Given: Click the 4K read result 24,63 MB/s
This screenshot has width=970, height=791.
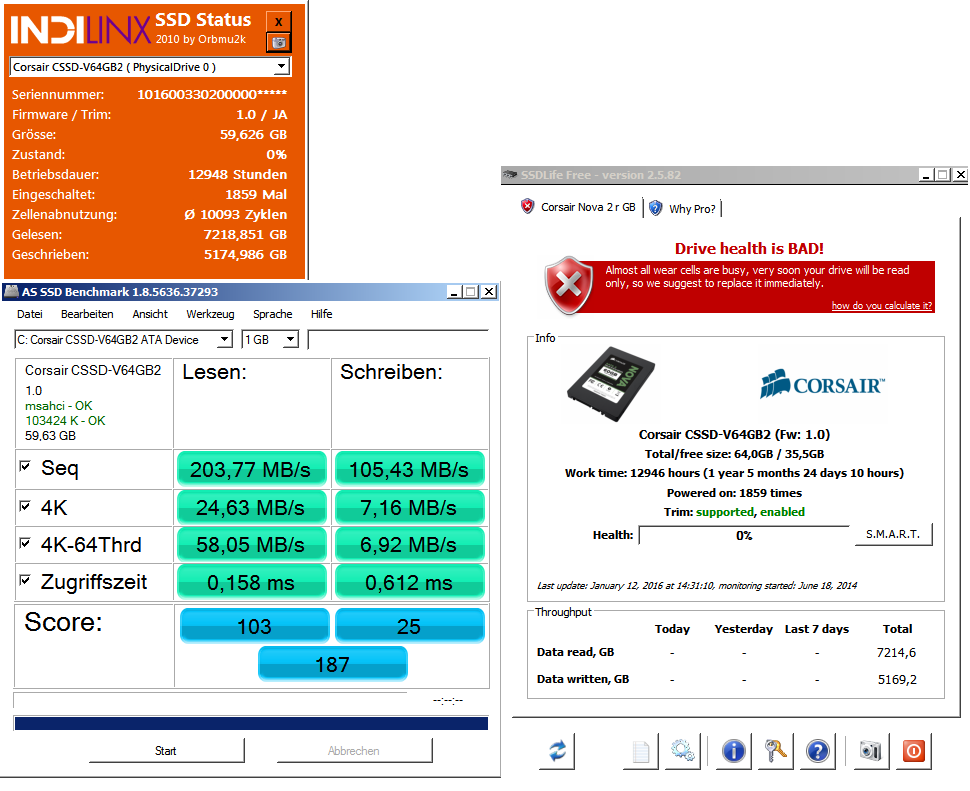Looking at the screenshot, I should 251,508.
